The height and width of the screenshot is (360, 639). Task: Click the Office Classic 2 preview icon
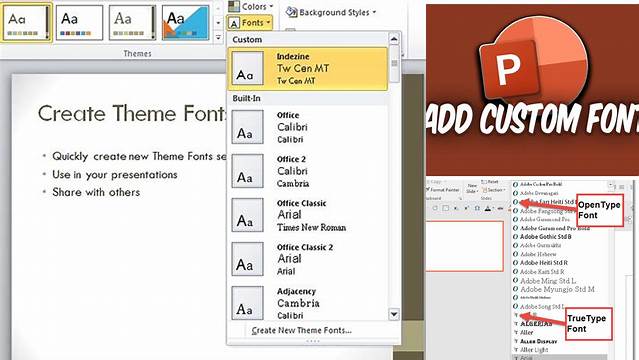tap(248, 259)
